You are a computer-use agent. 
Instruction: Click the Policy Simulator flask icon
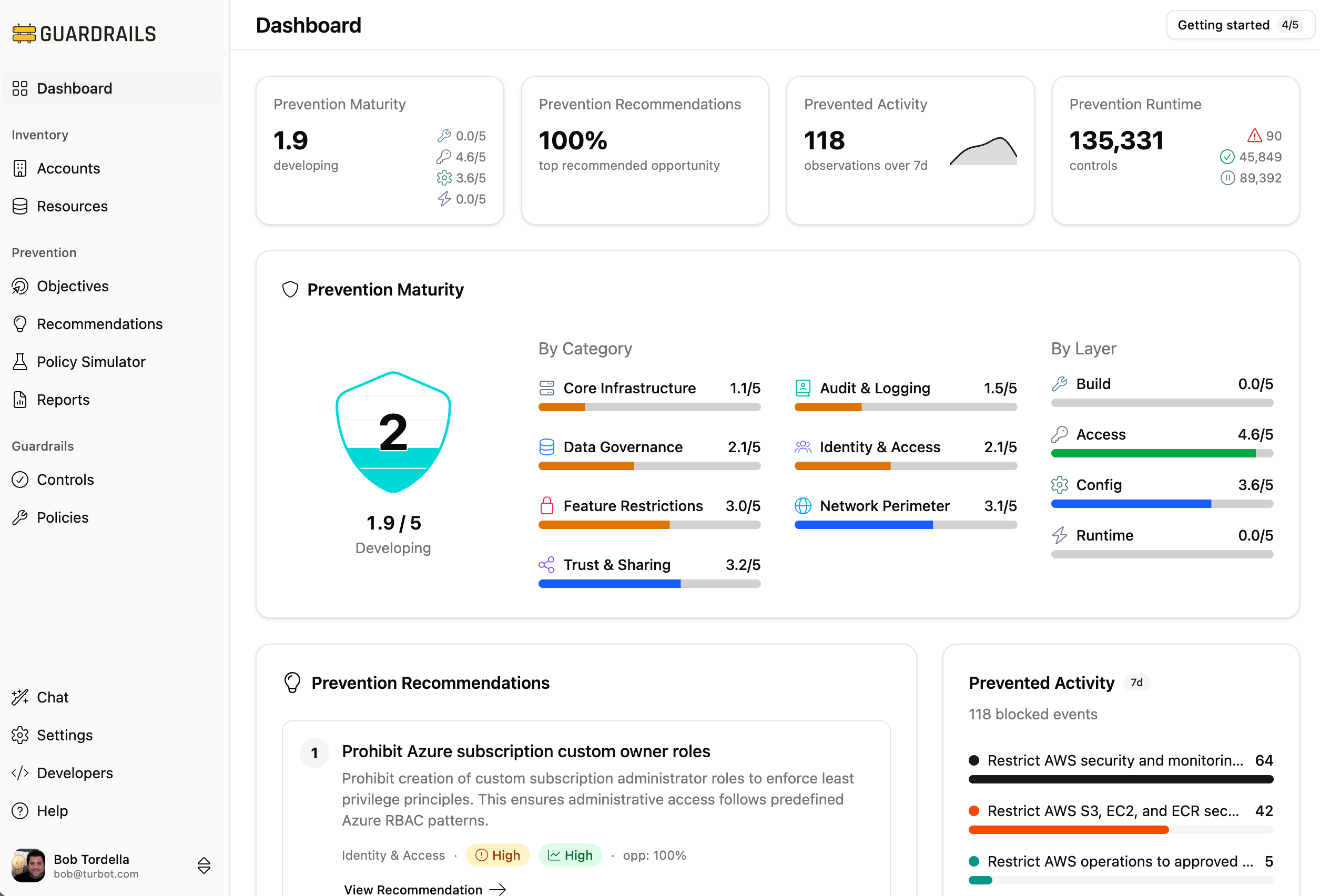tap(20, 362)
